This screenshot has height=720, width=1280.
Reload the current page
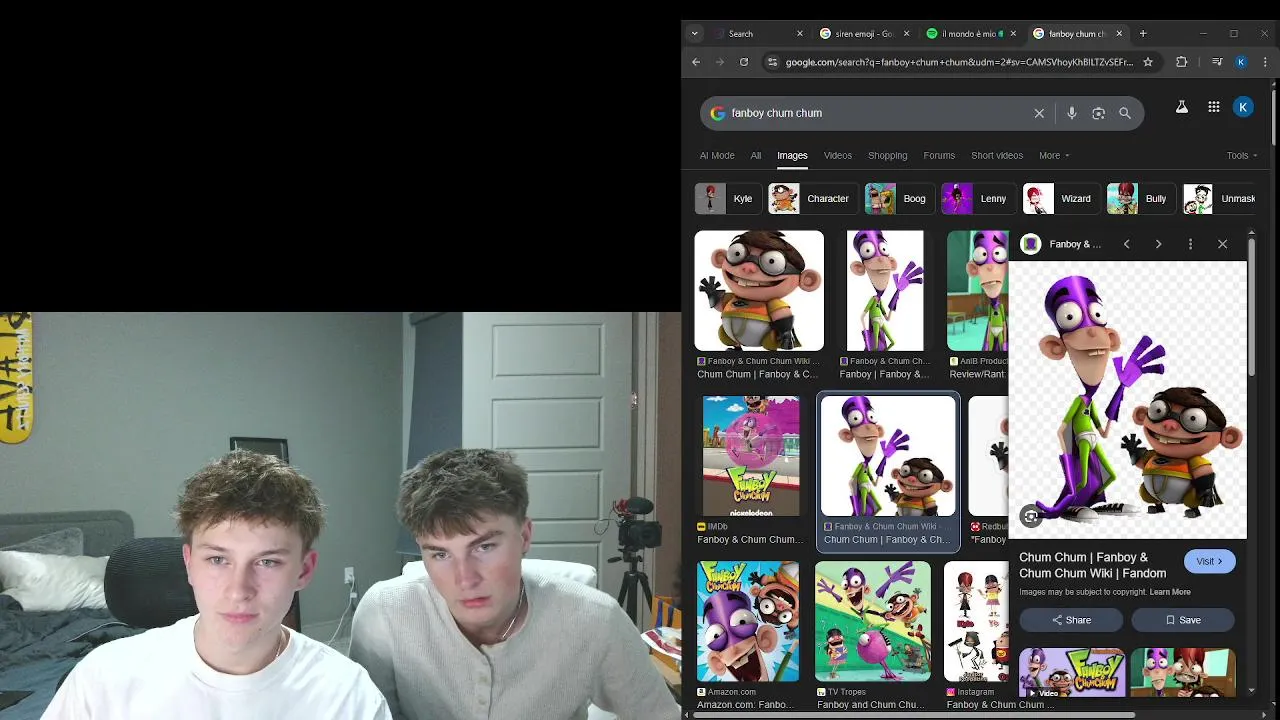(x=744, y=62)
